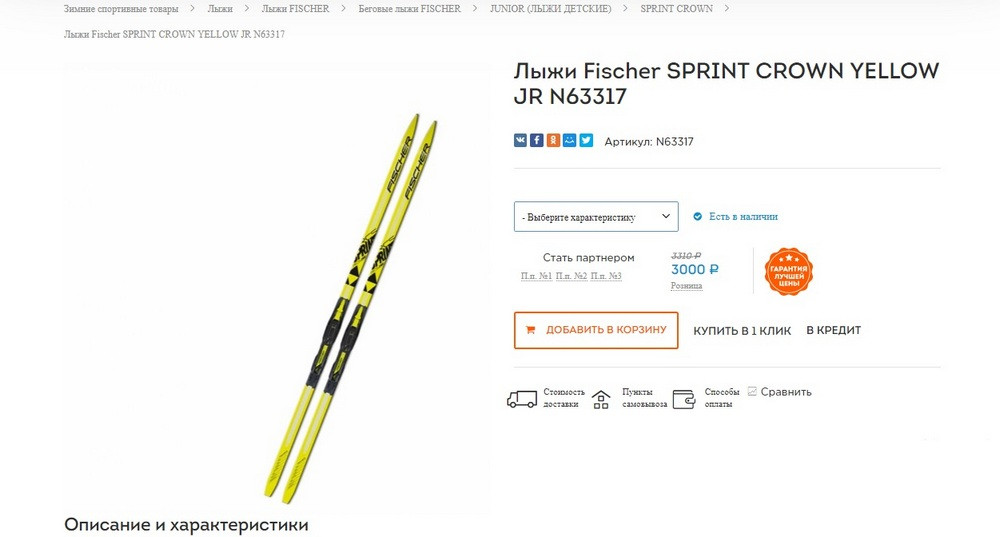This screenshot has height=537, width=1000.
Task: Click best price guarantee badge
Action: [789, 272]
